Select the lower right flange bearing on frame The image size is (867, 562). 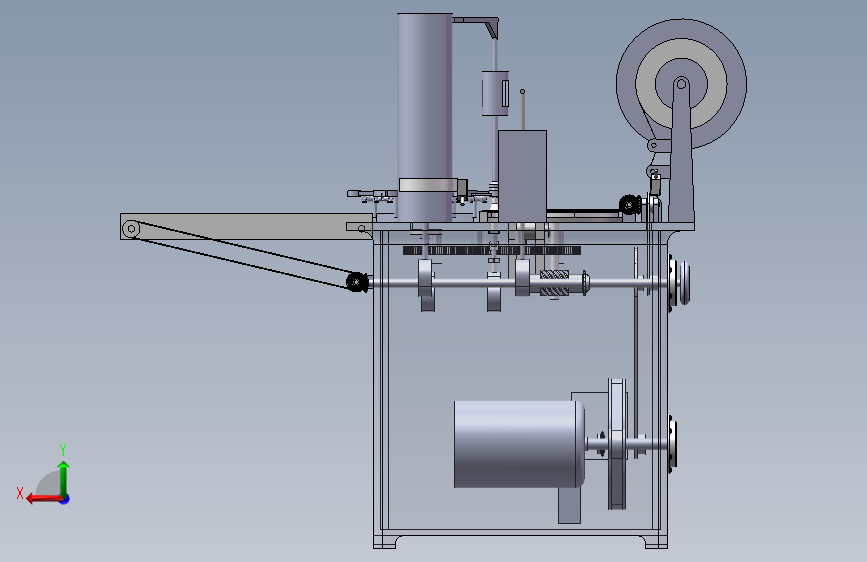click(672, 444)
